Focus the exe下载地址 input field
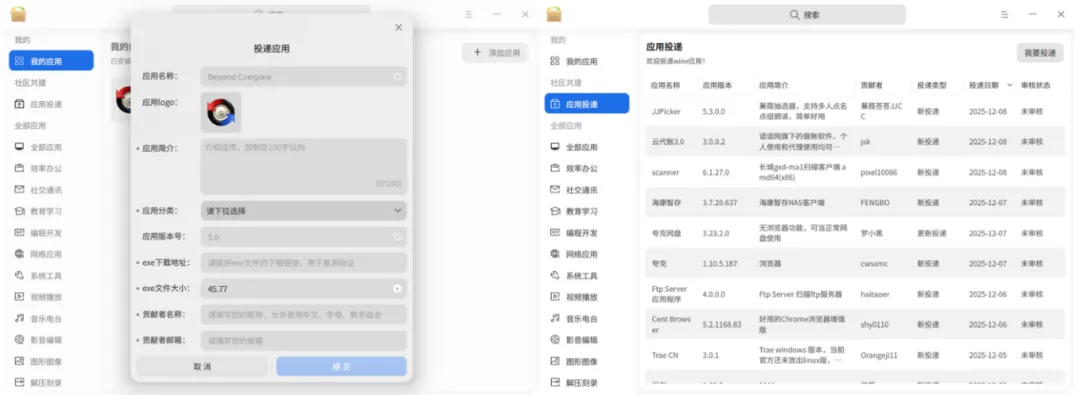Viewport: 1080px width, 395px height. pyautogui.click(x=304, y=263)
